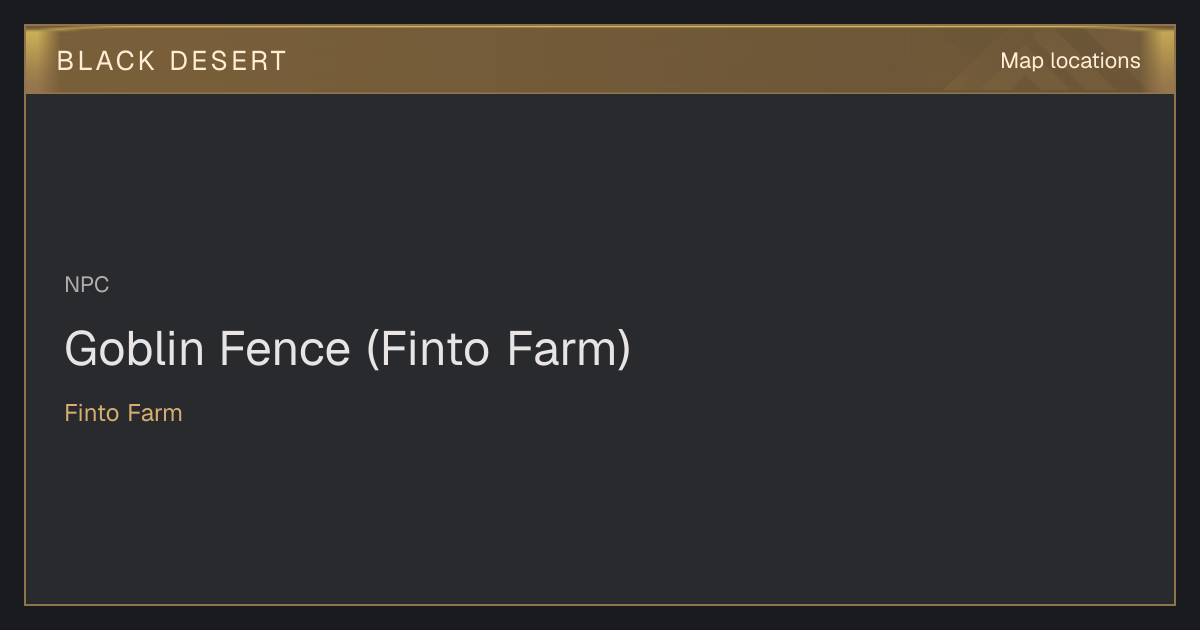
Task: Open the Map locations link
Action: point(1070,61)
